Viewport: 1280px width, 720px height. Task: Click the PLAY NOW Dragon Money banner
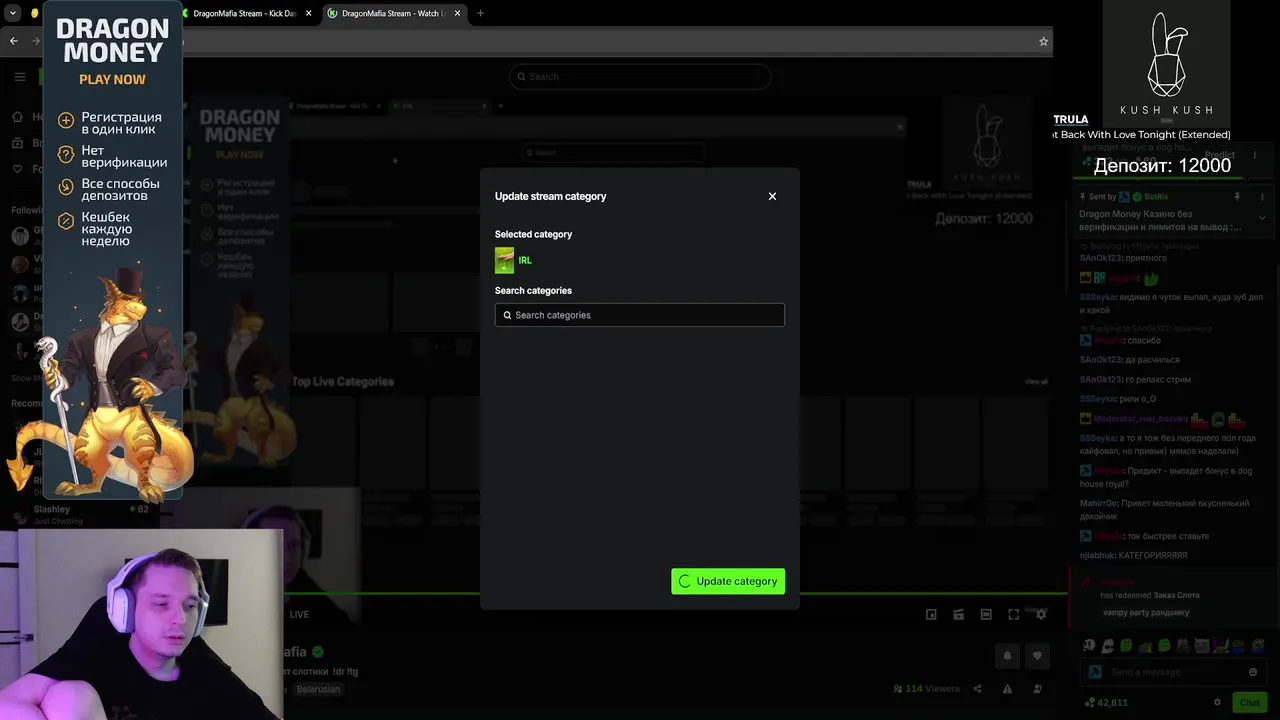[112, 79]
